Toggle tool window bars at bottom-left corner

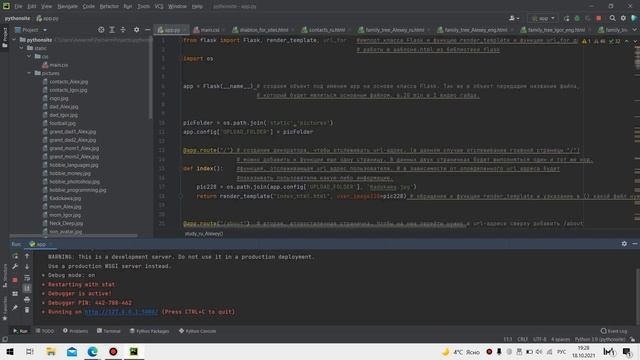pyautogui.click(x=4, y=339)
